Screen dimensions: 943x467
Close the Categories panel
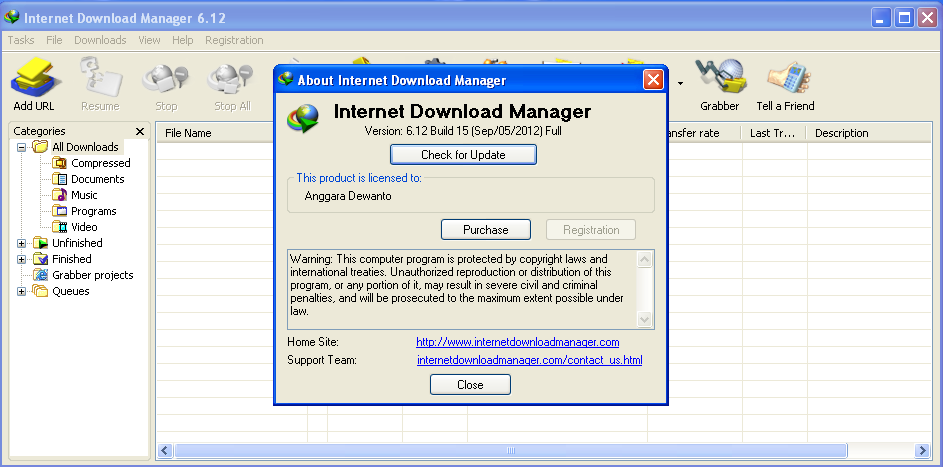[140, 131]
